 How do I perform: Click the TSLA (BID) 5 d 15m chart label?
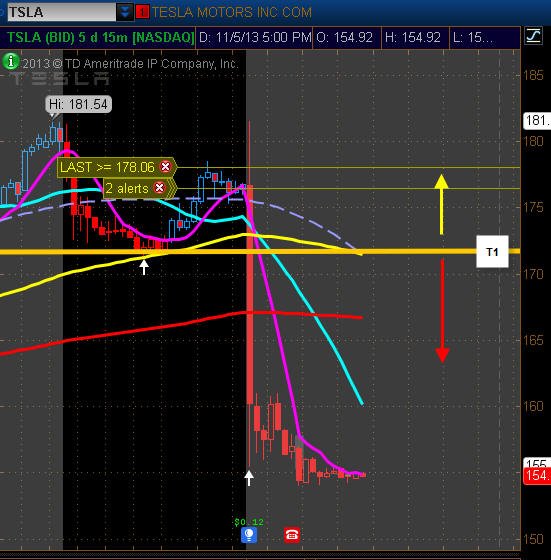point(100,37)
